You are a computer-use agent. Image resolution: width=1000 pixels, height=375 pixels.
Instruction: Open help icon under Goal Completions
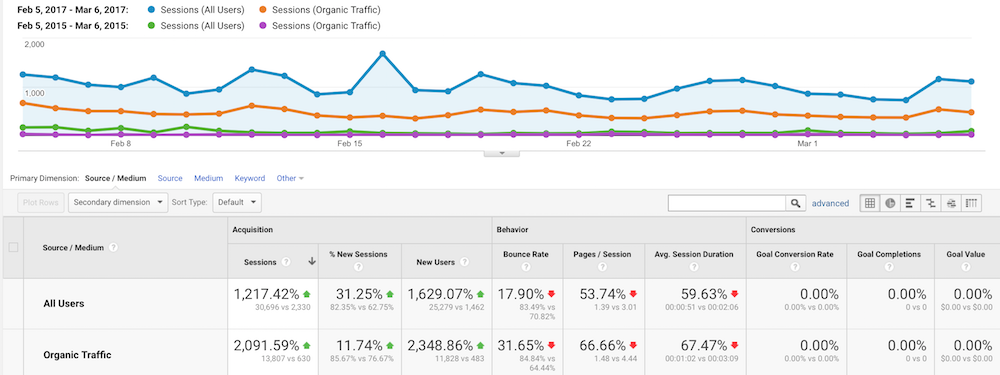click(889, 267)
